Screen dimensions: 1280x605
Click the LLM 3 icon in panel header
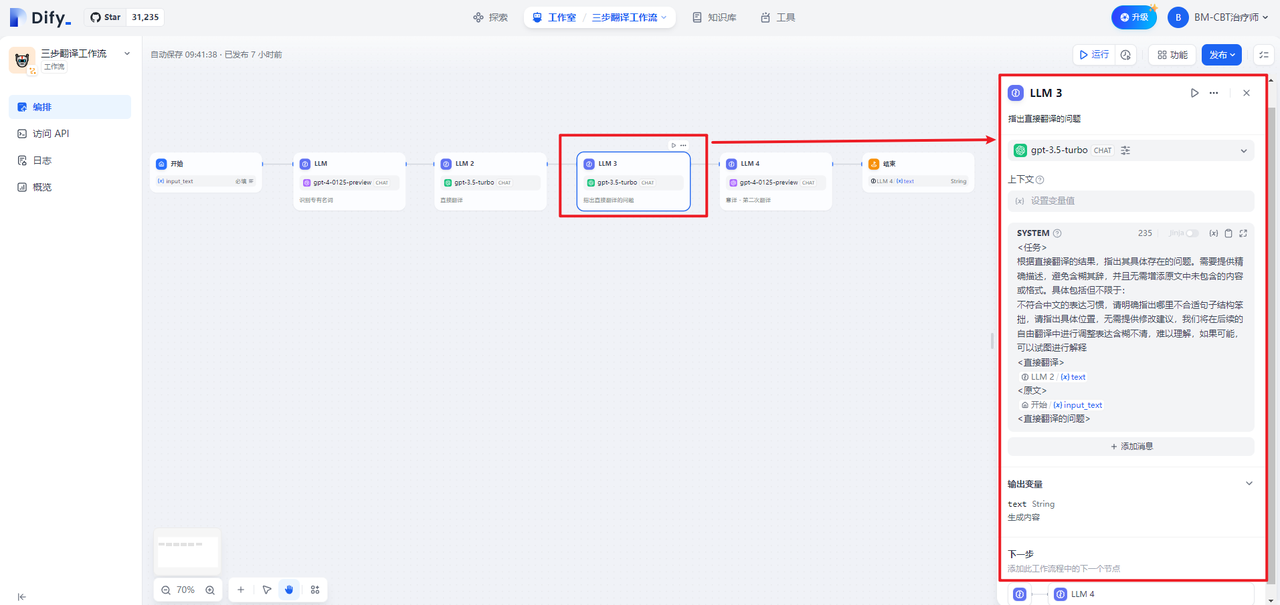pos(1015,93)
